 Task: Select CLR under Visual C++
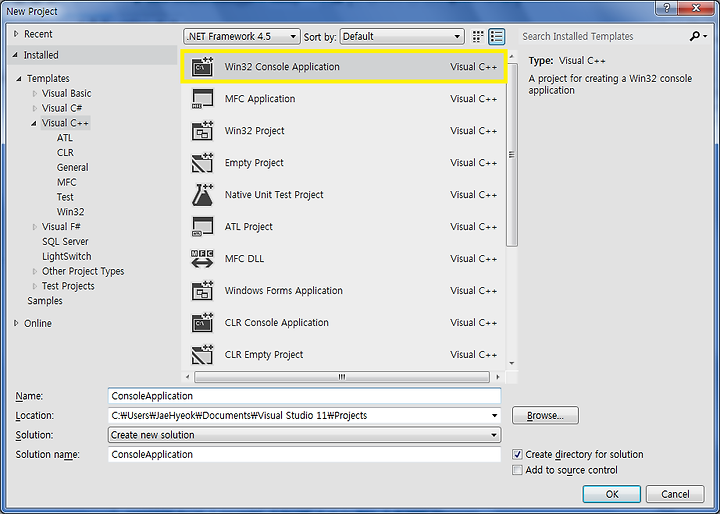tap(65, 153)
